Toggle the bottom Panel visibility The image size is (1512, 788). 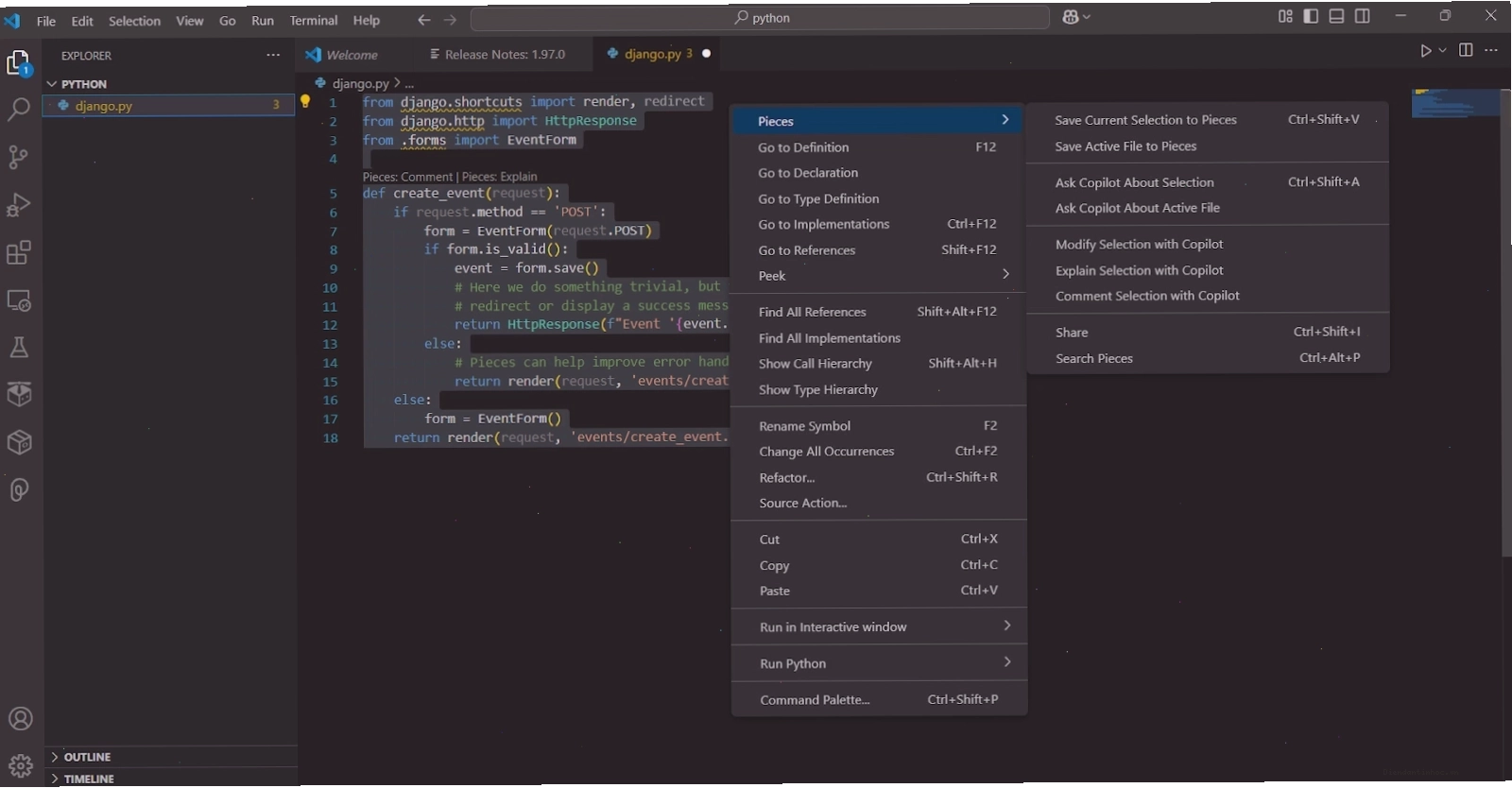[1336, 16]
